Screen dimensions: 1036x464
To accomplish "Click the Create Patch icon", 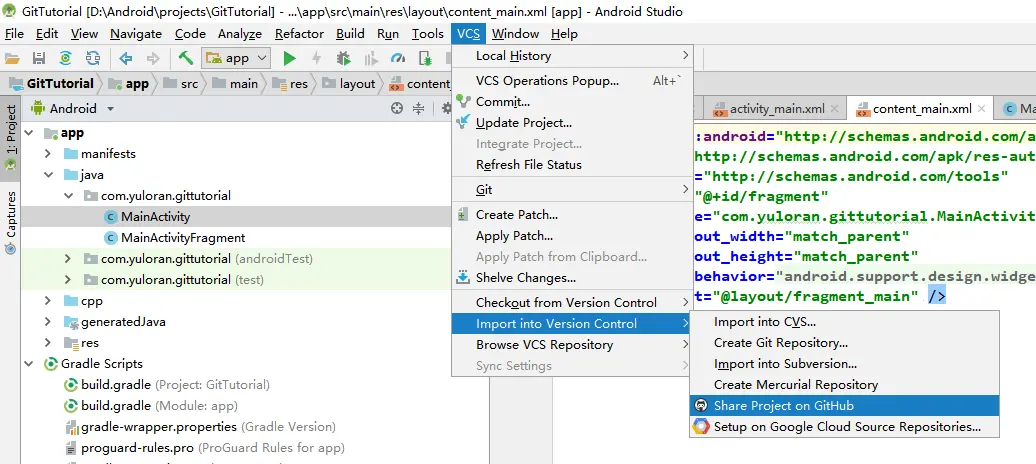I will [462, 215].
